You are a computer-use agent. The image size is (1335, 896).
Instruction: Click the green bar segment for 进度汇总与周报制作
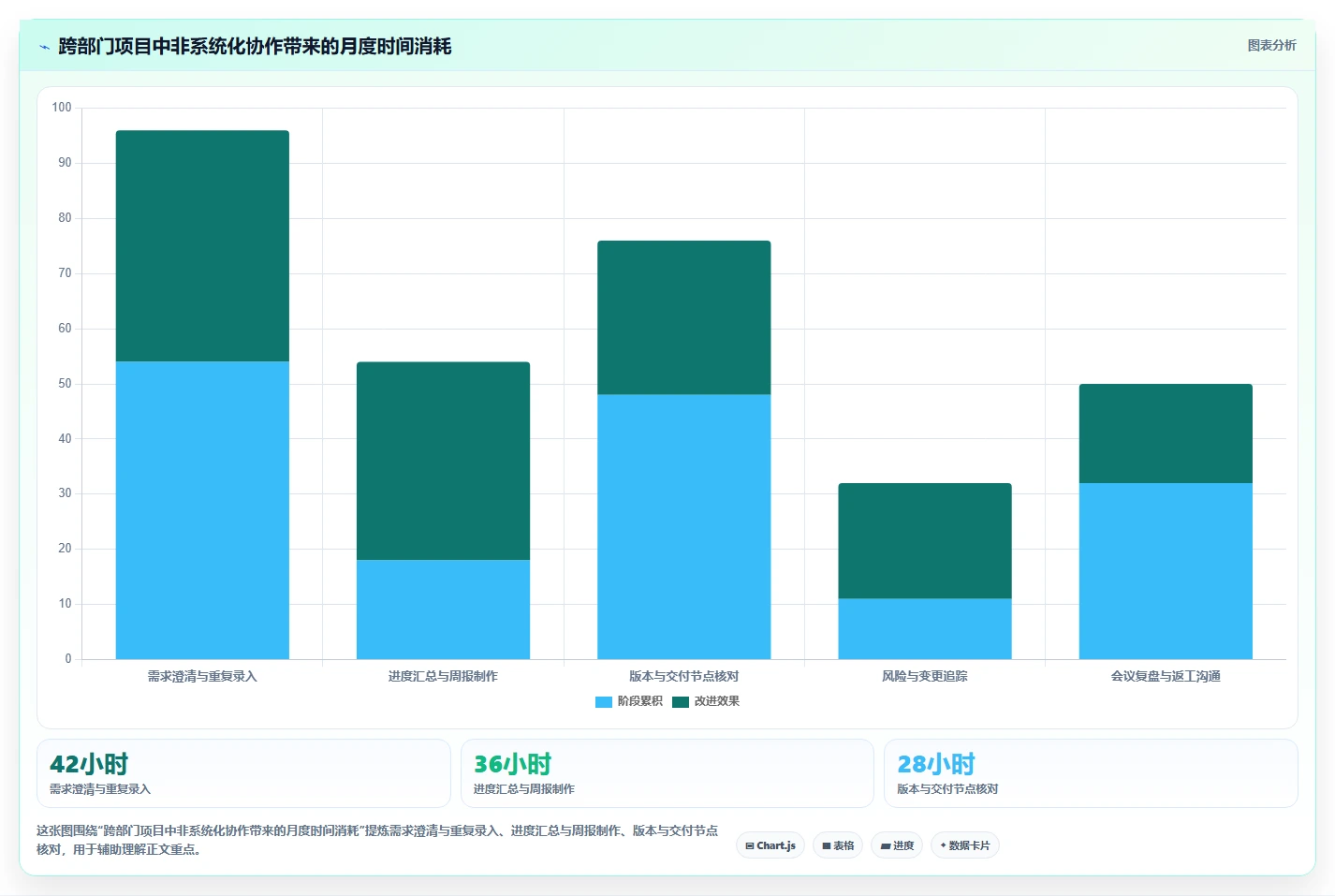coord(443,461)
